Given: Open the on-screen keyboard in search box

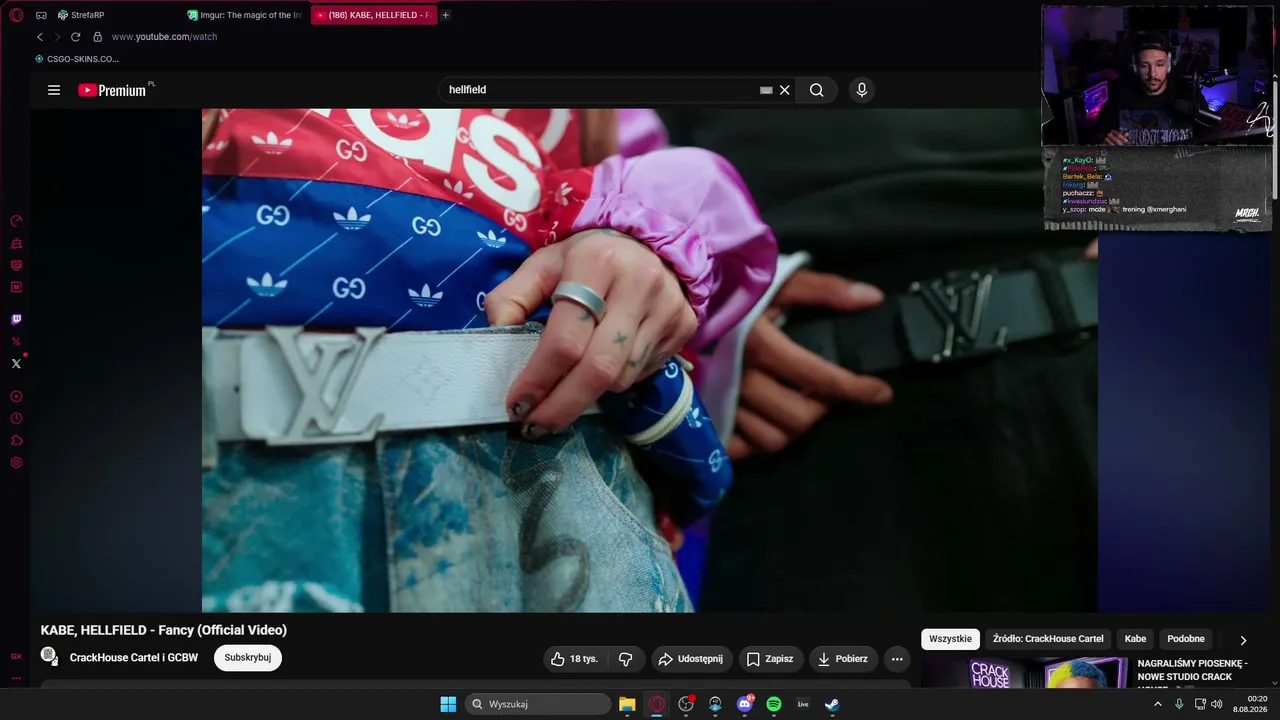Looking at the screenshot, I should pyautogui.click(x=766, y=90).
